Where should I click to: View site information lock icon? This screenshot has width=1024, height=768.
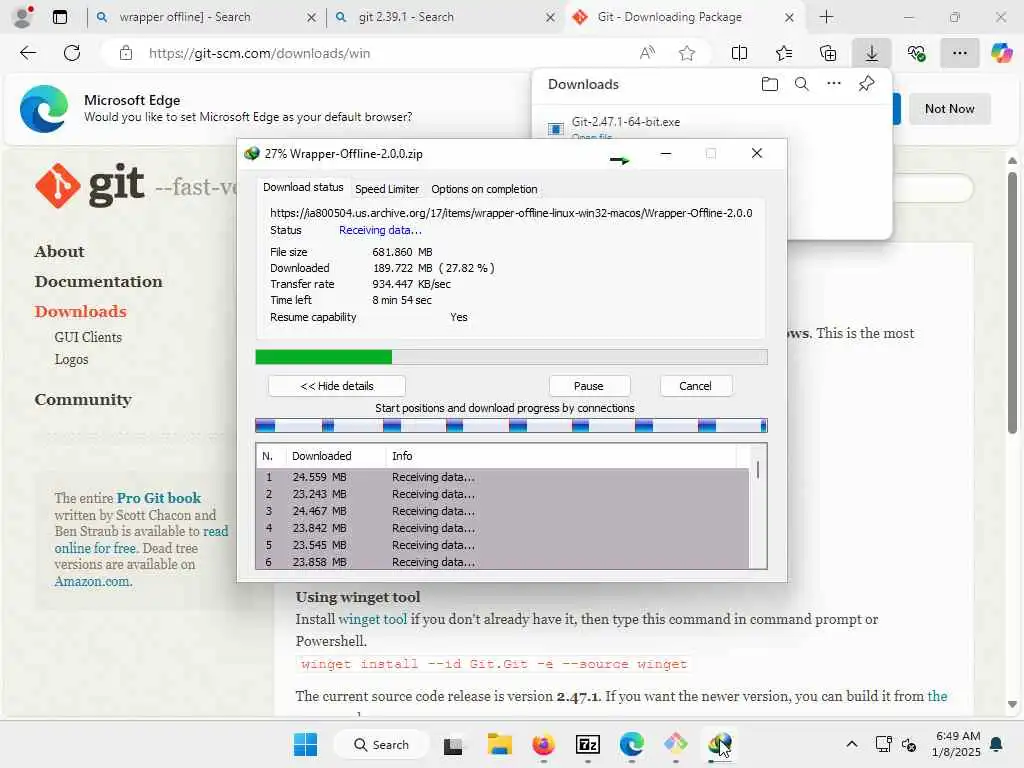(126, 53)
